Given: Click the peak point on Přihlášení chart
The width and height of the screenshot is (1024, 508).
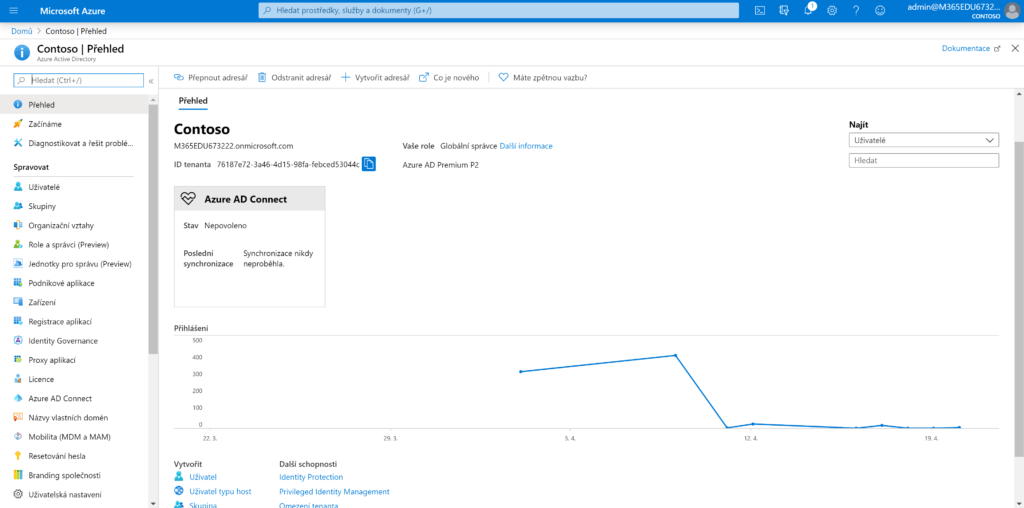Looking at the screenshot, I should point(675,355).
